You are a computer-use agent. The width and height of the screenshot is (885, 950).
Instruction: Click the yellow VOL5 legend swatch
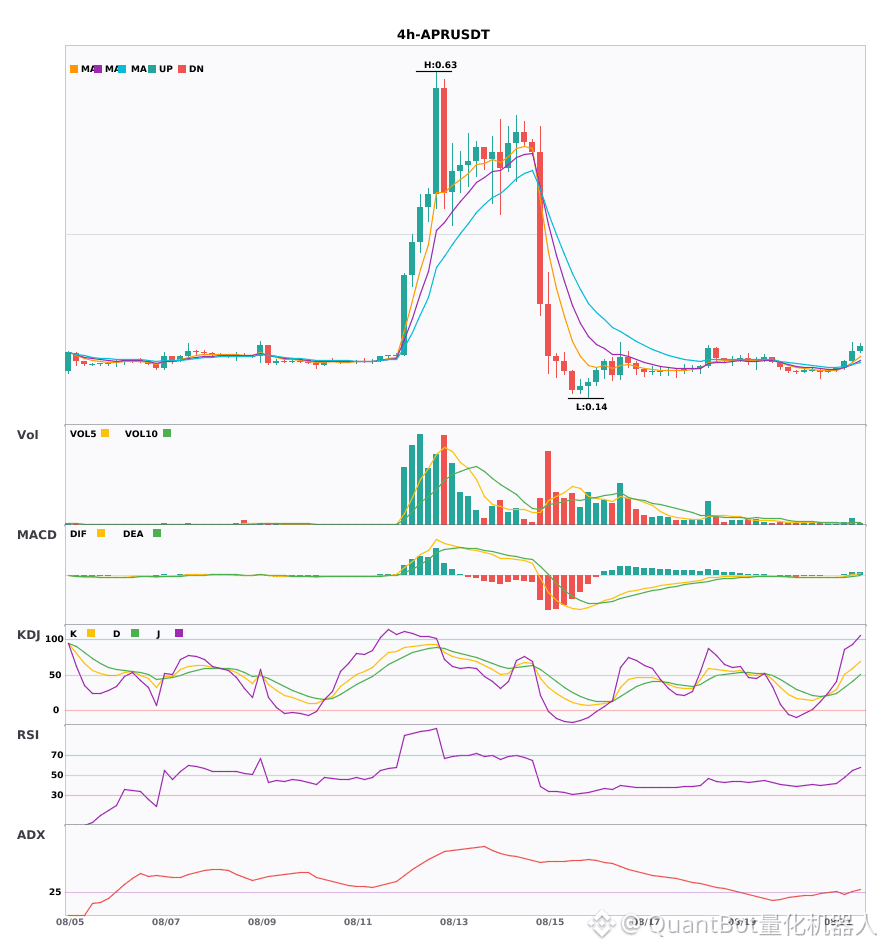[x=105, y=433]
